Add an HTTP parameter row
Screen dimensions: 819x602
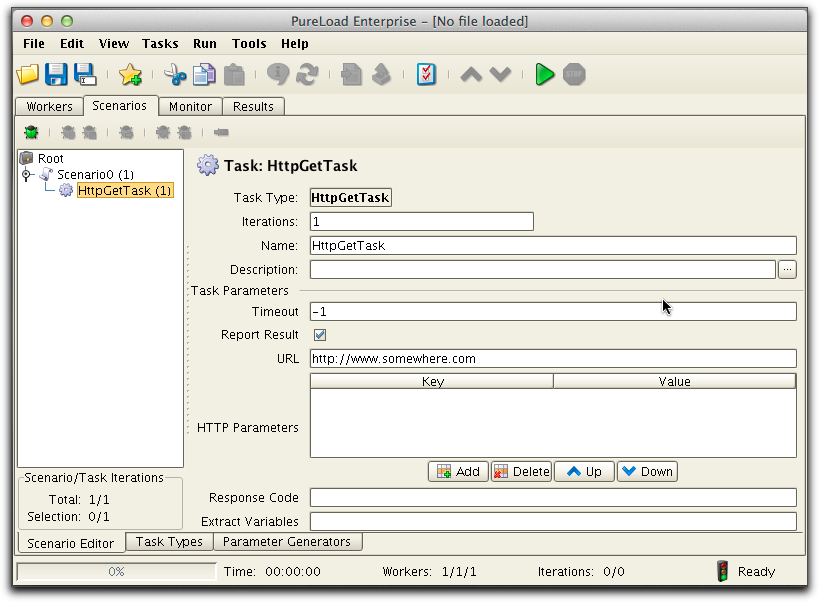[x=458, y=471]
